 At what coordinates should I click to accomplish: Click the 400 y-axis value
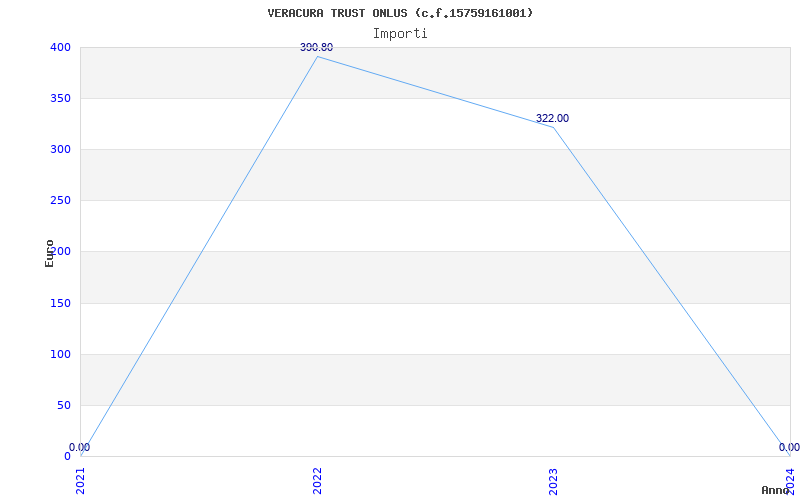coord(60,47)
